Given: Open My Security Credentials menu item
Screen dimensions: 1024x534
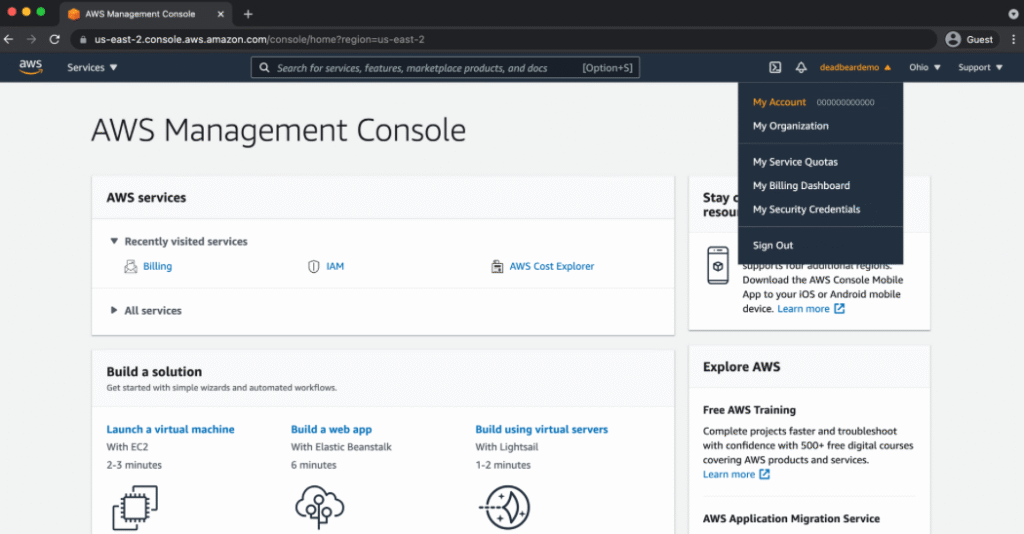Looking at the screenshot, I should [x=806, y=209].
